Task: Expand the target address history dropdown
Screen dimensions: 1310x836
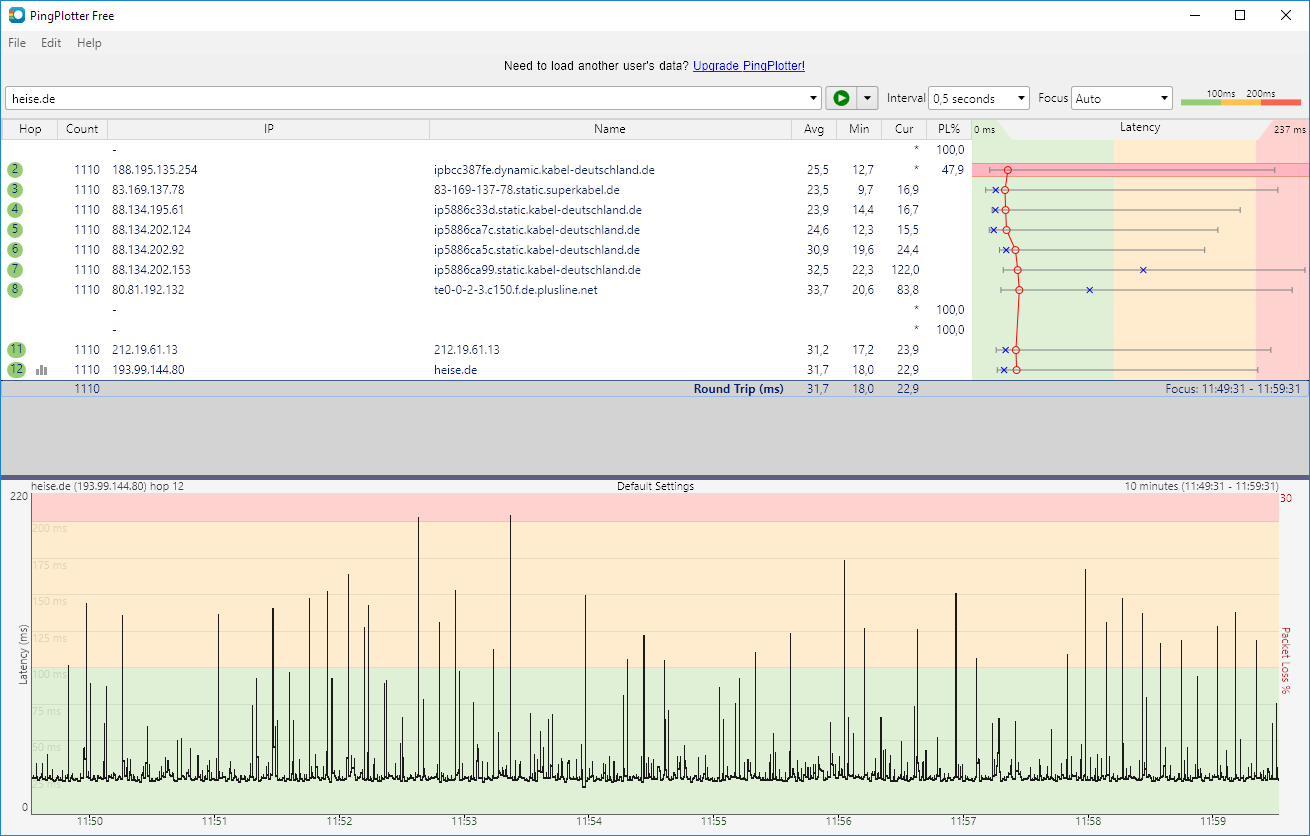Action: pyautogui.click(x=813, y=98)
